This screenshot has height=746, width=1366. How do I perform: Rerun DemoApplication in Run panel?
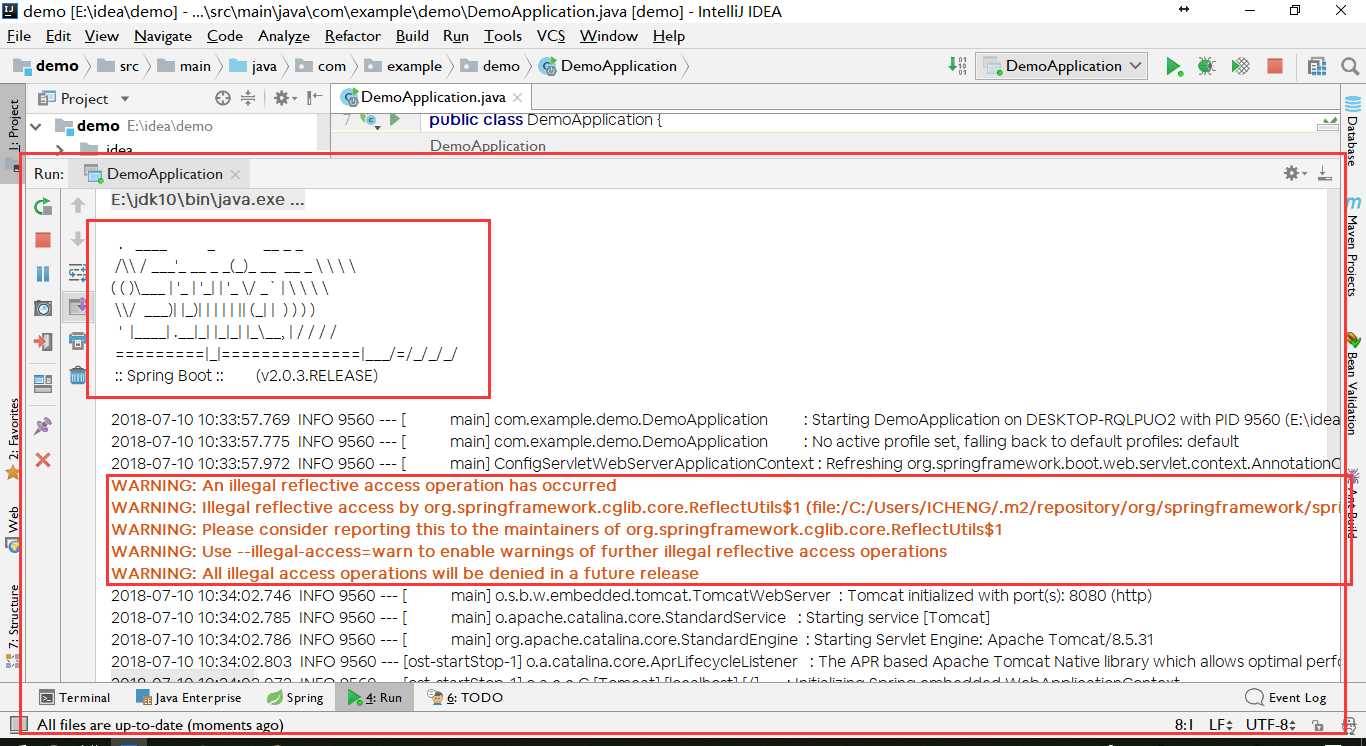[43, 207]
